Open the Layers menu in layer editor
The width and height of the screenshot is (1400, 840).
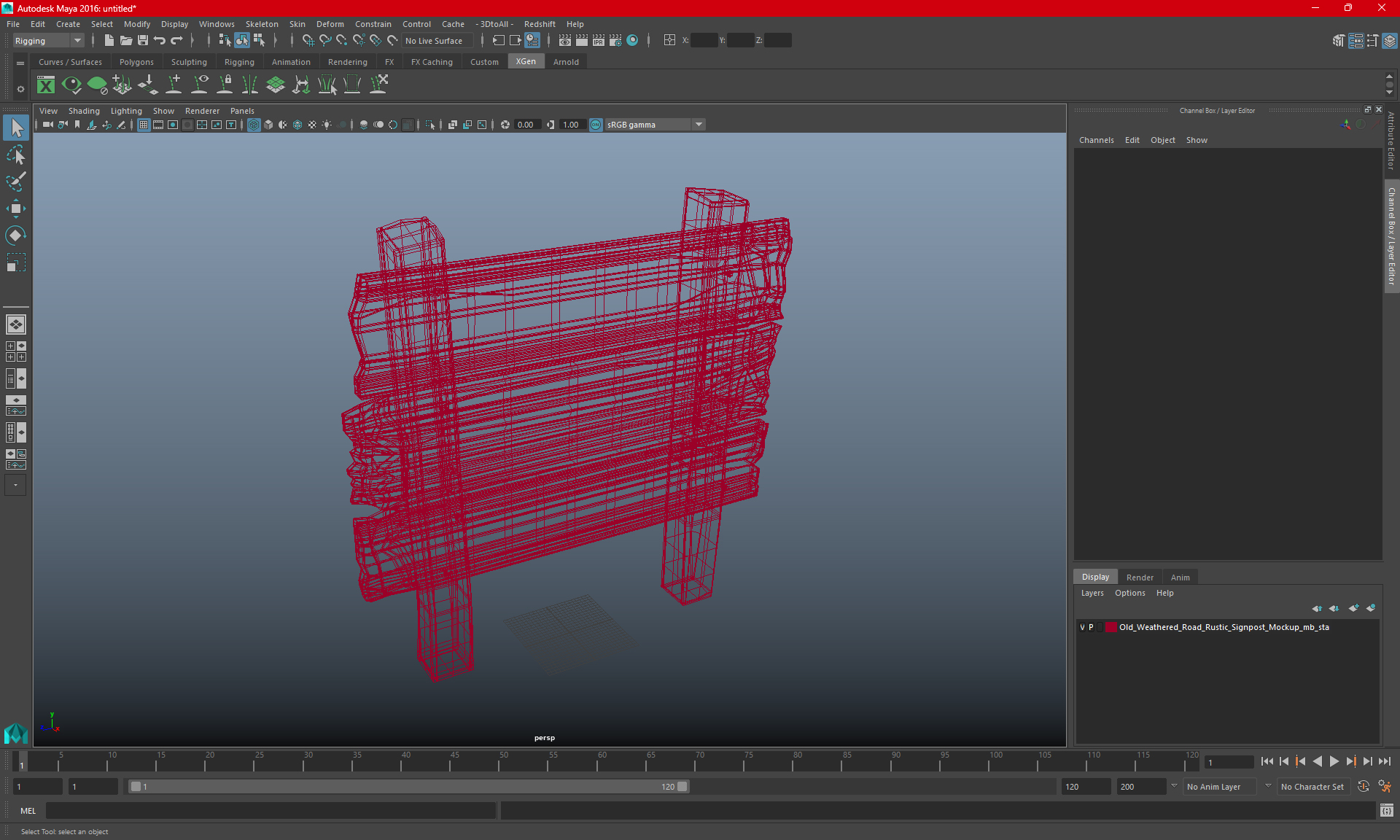(1092, 593)
